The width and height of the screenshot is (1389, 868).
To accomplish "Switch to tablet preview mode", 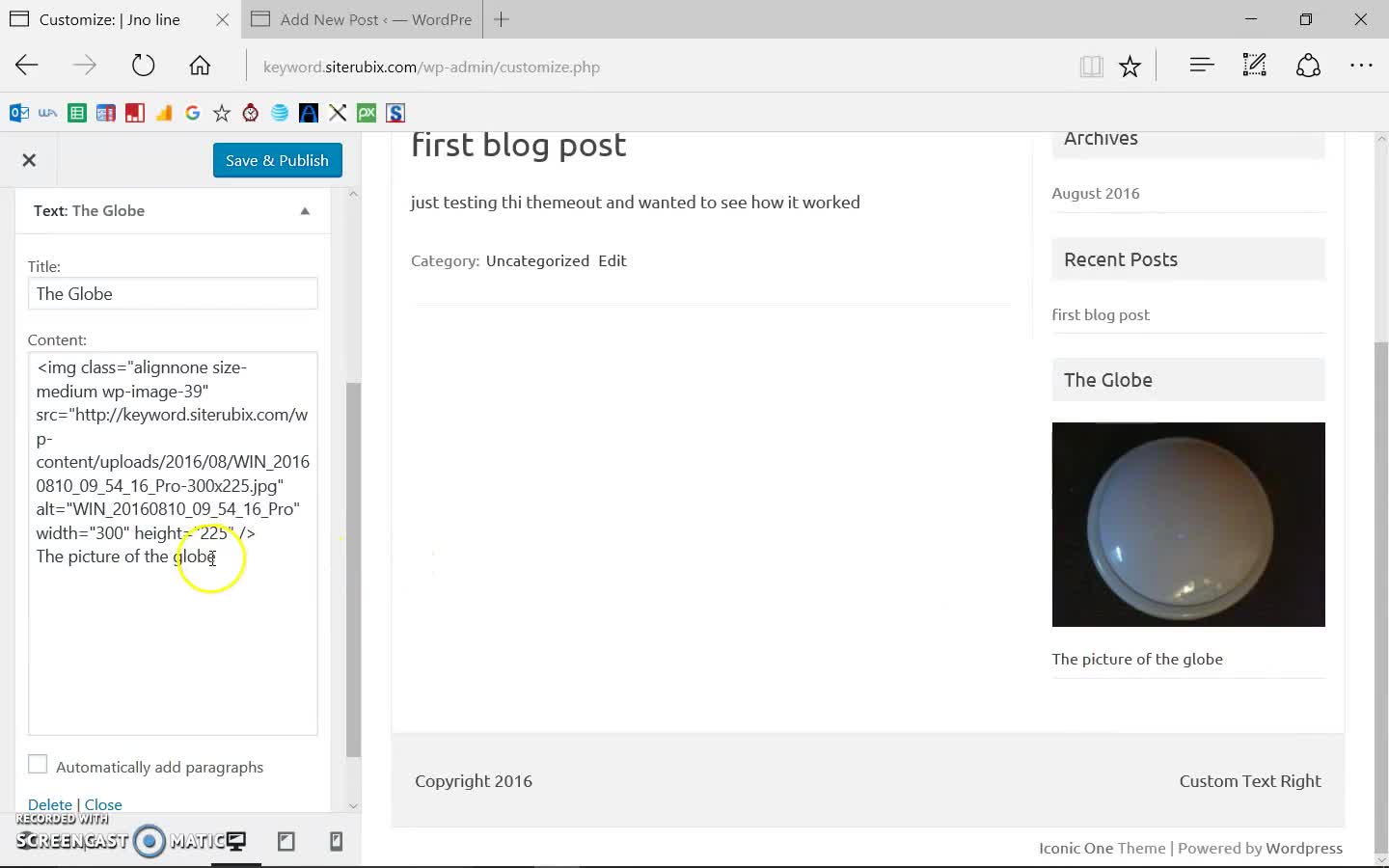I will click(x=286, y=841).
